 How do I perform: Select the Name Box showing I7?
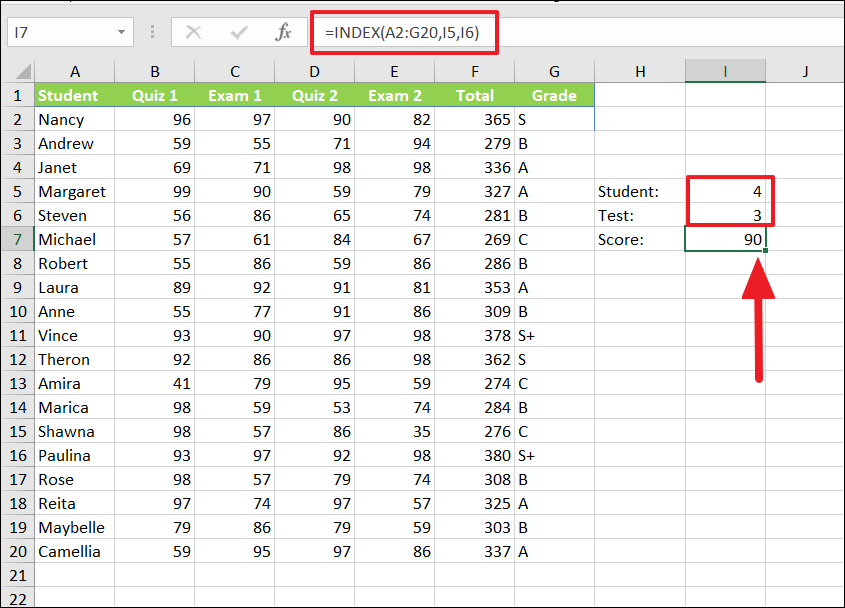point(62,31)
